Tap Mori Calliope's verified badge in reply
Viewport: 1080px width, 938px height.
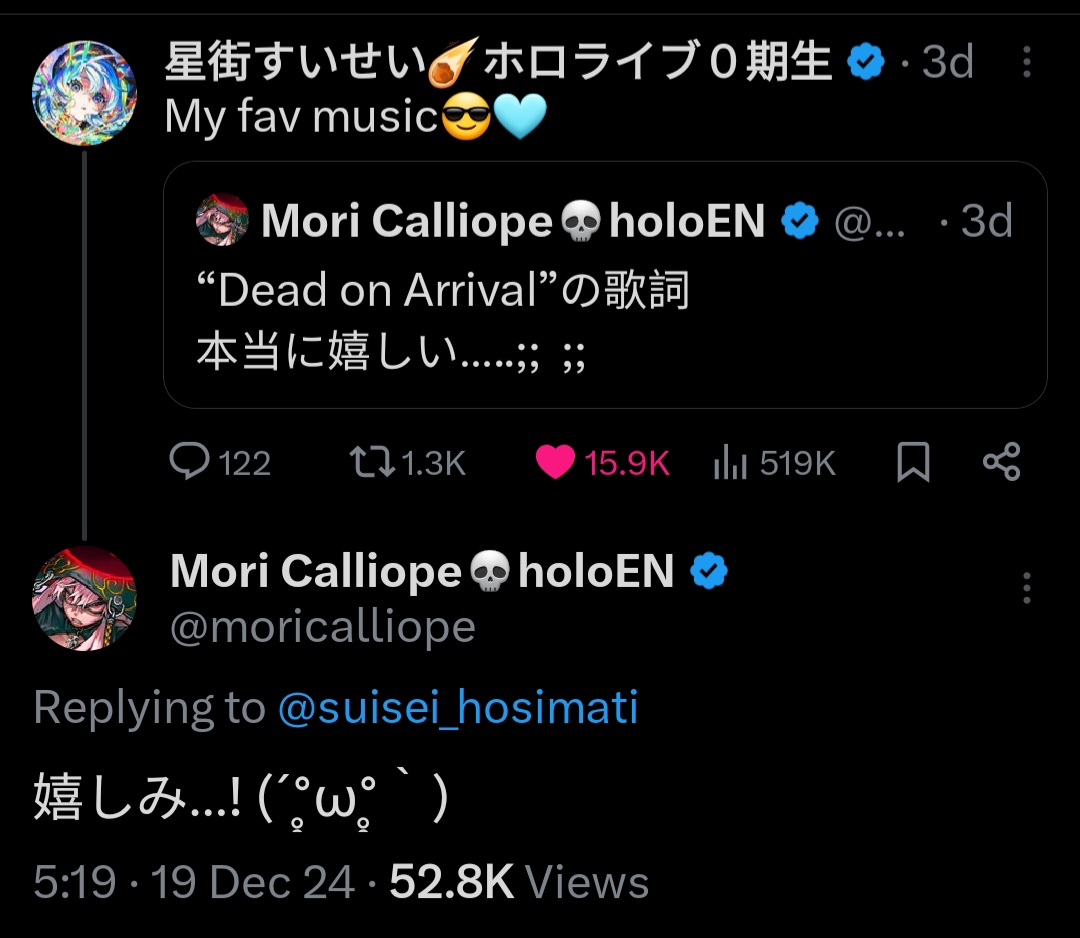[709, 571]
